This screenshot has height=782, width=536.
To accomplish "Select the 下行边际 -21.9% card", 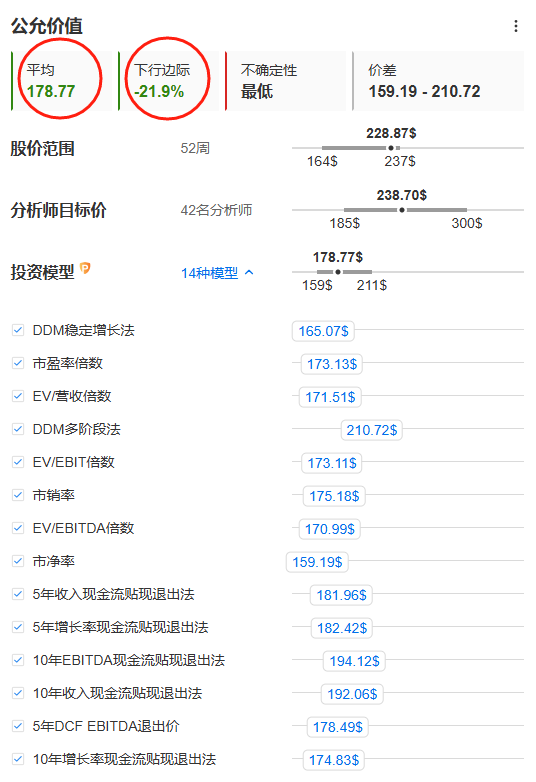I will [x=169, y=81].
